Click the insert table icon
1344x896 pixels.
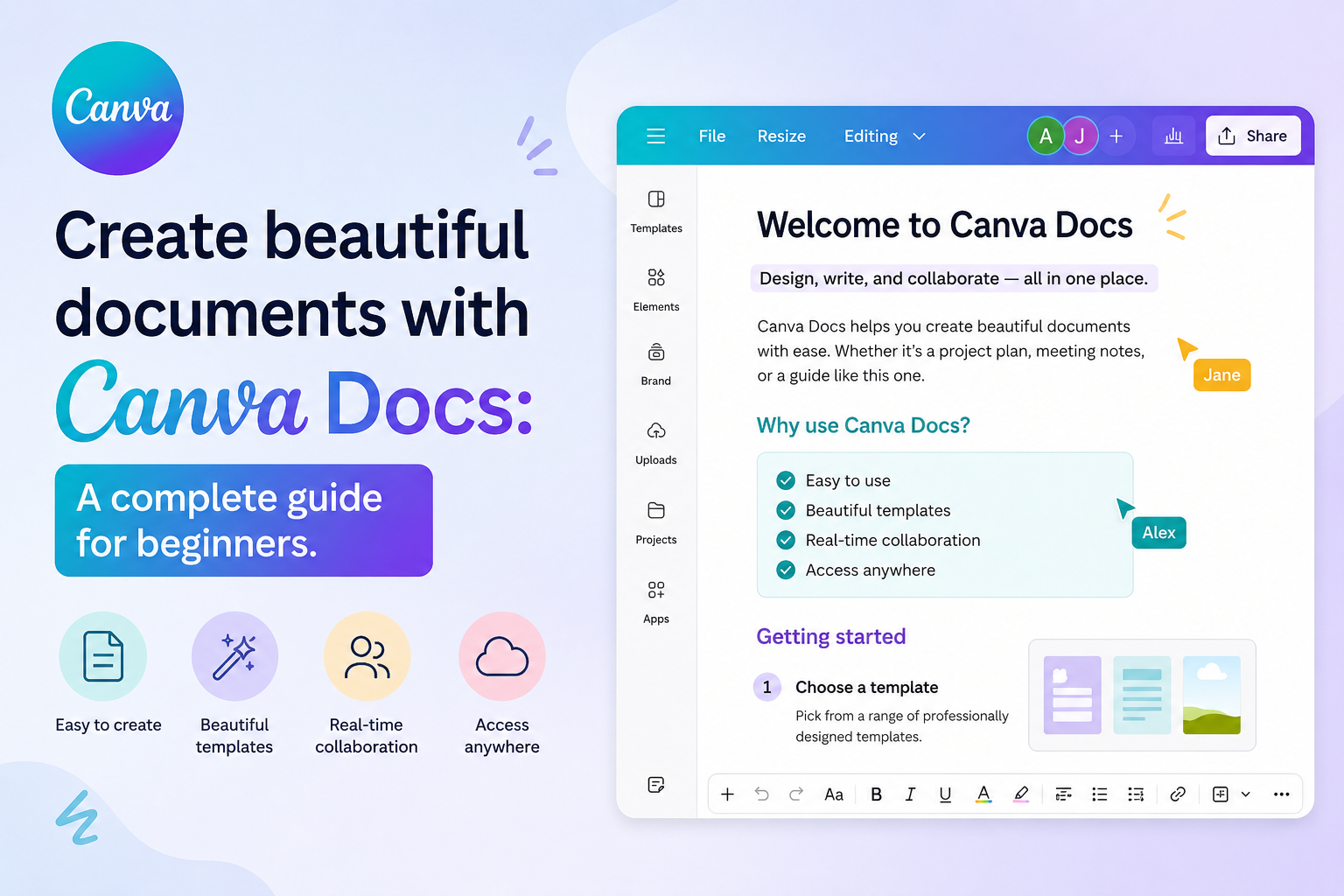pos(1221,794)
